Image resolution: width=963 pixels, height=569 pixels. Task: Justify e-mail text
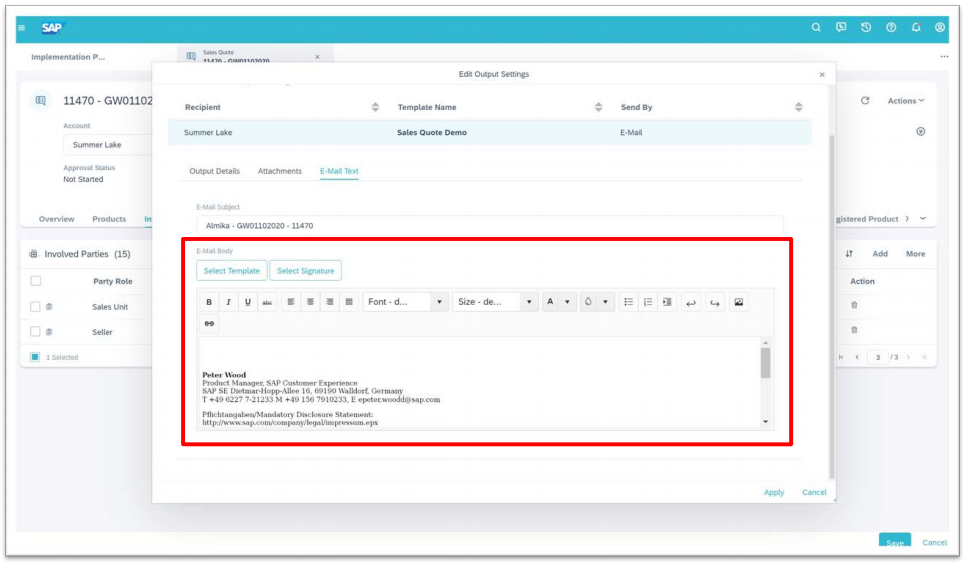point(349,302)
